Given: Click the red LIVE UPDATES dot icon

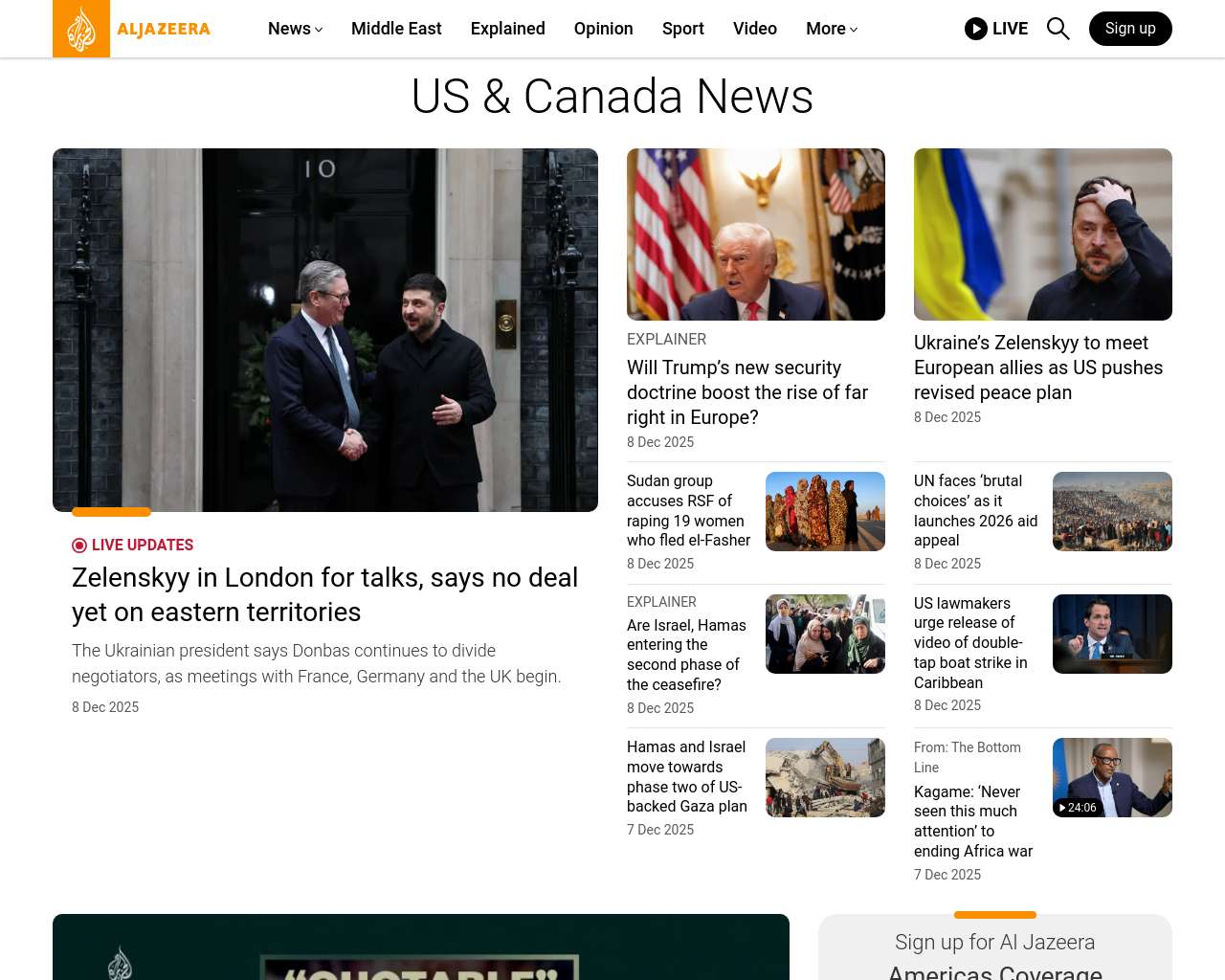Looking at the screenshot, I should (x=79, y=546).
